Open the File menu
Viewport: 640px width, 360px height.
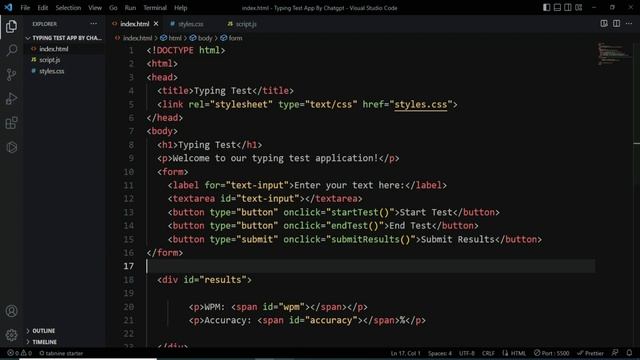point(25,8)
